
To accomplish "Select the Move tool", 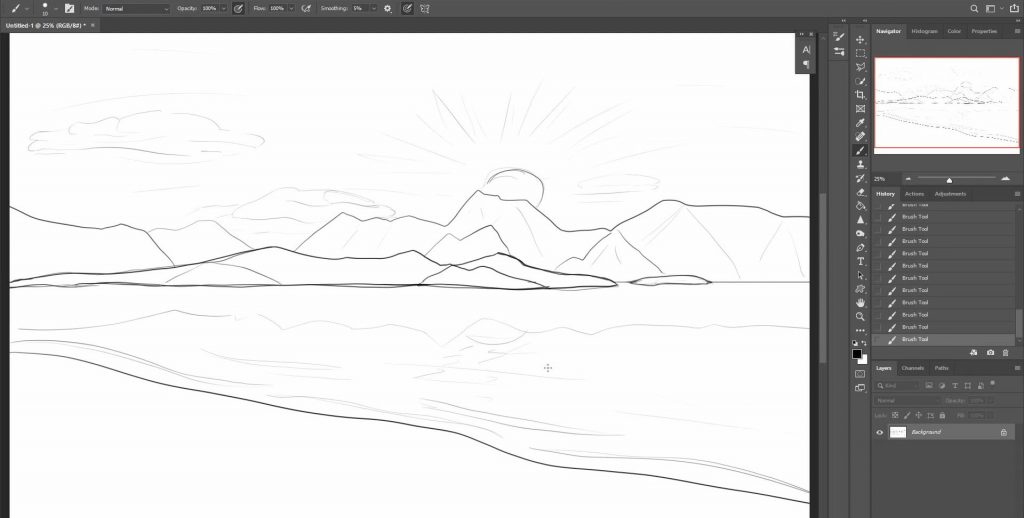I will (860, 40).
